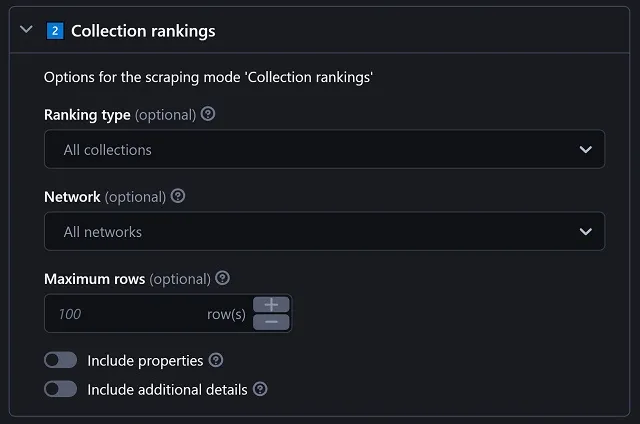Open help tooltip for Ranking type
This screenshot has height=424, width=640.
point(208,114)
